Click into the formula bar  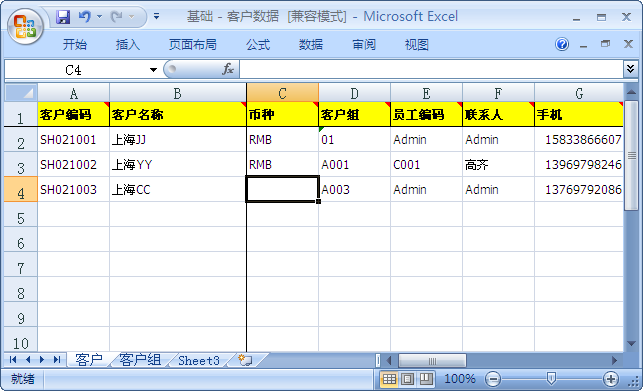(x=431, y=69)
